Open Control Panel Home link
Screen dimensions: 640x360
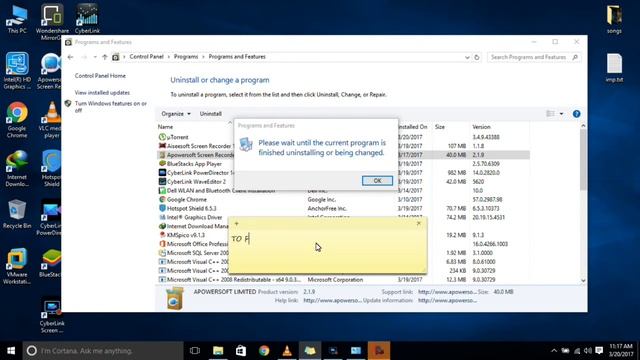point(100,76)
